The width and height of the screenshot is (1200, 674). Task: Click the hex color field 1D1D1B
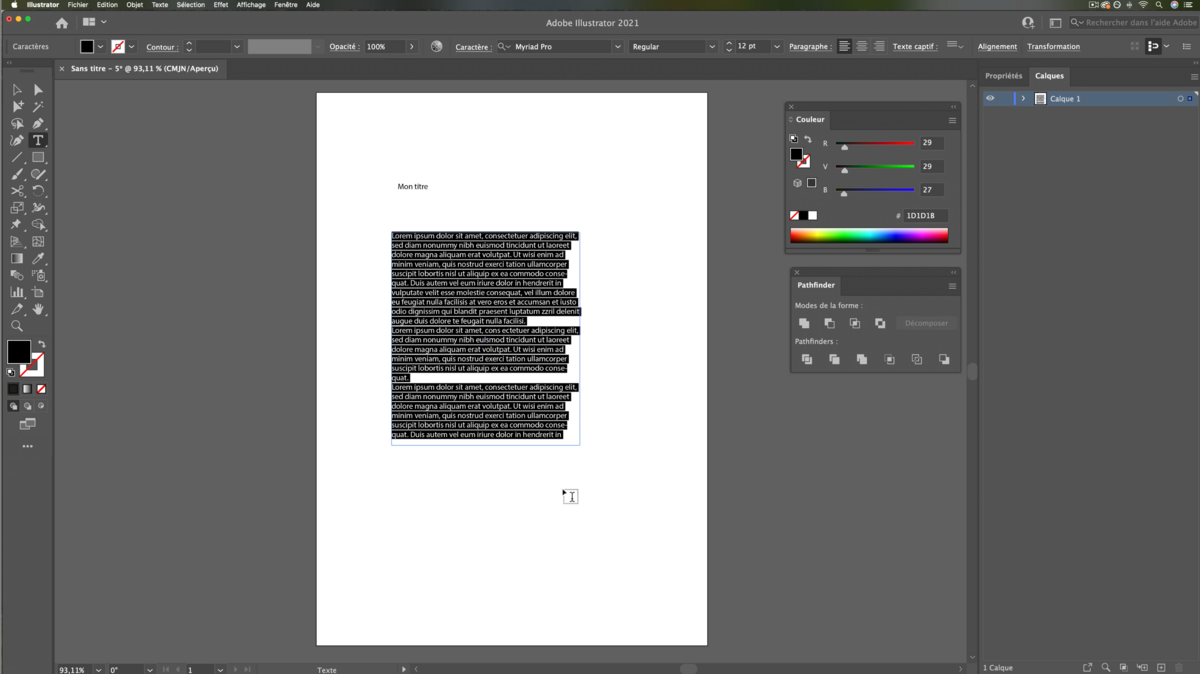point(925,216)
